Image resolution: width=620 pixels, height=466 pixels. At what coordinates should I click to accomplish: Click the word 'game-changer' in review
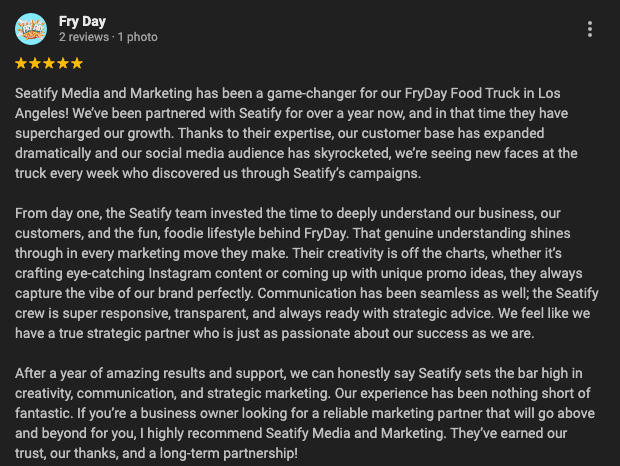coord(288,91)
